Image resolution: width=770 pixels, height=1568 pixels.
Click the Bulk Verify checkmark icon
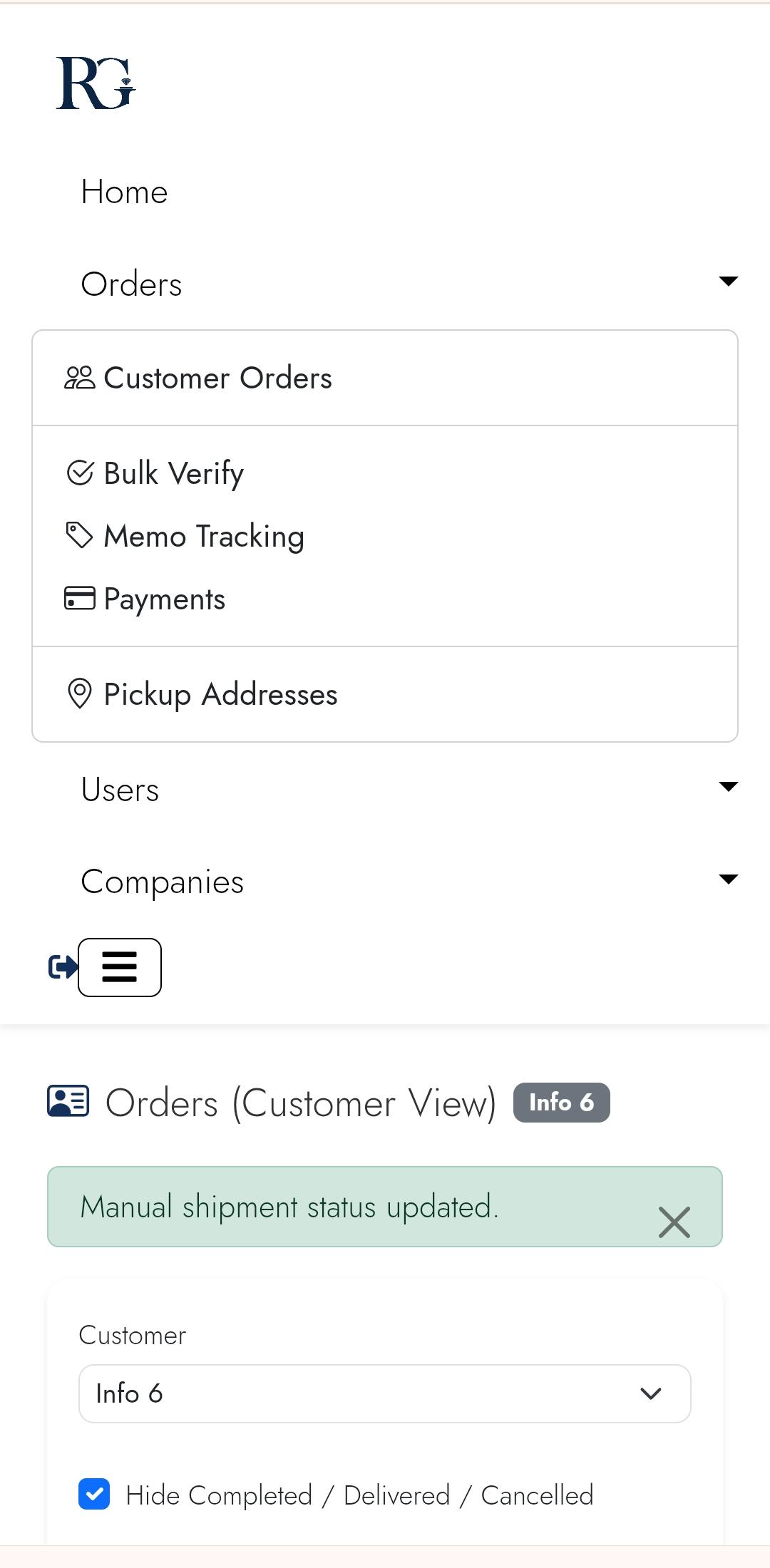coord(81,472)
